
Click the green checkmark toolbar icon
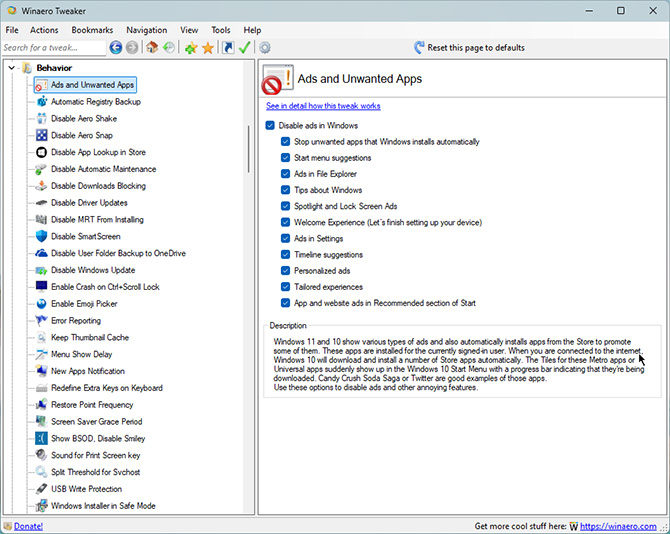(x=244, y=47)
